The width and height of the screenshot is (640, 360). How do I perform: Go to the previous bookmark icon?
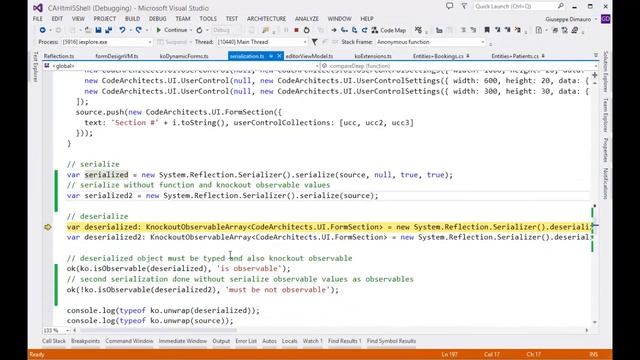497,30
